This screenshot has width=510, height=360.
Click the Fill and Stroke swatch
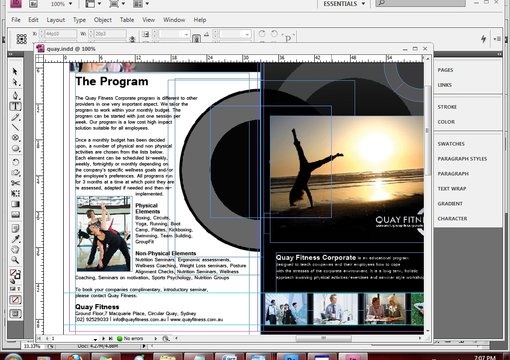click(x=15, y=274)
